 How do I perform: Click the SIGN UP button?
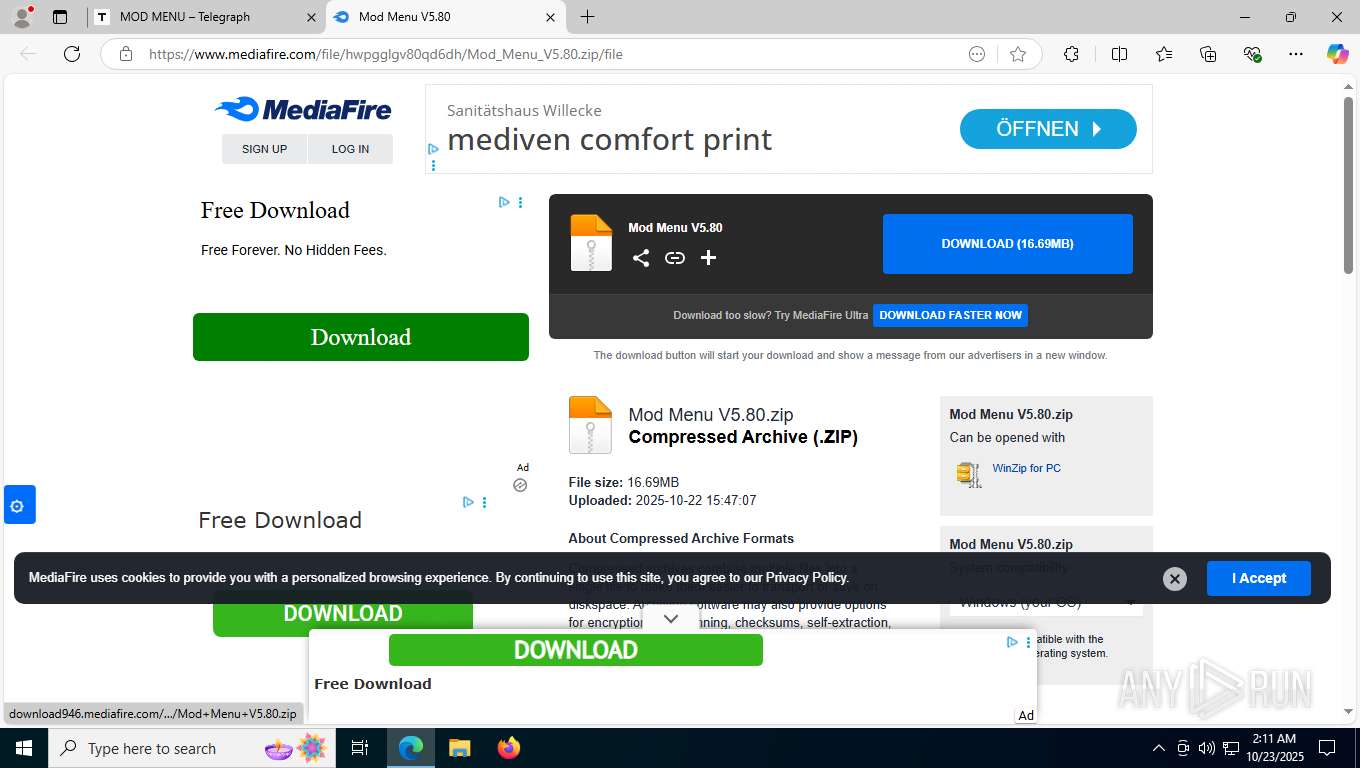pos(264,149)
